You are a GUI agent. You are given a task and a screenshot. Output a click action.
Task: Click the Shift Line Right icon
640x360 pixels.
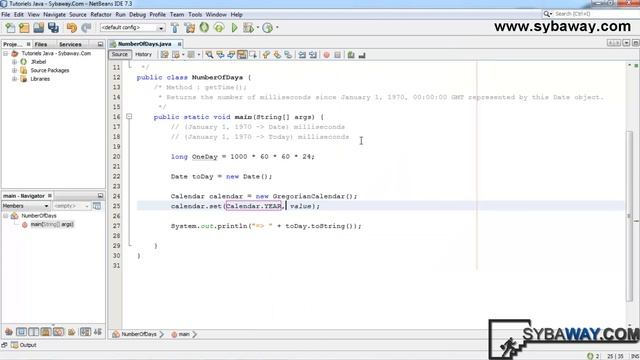point(313,55)
